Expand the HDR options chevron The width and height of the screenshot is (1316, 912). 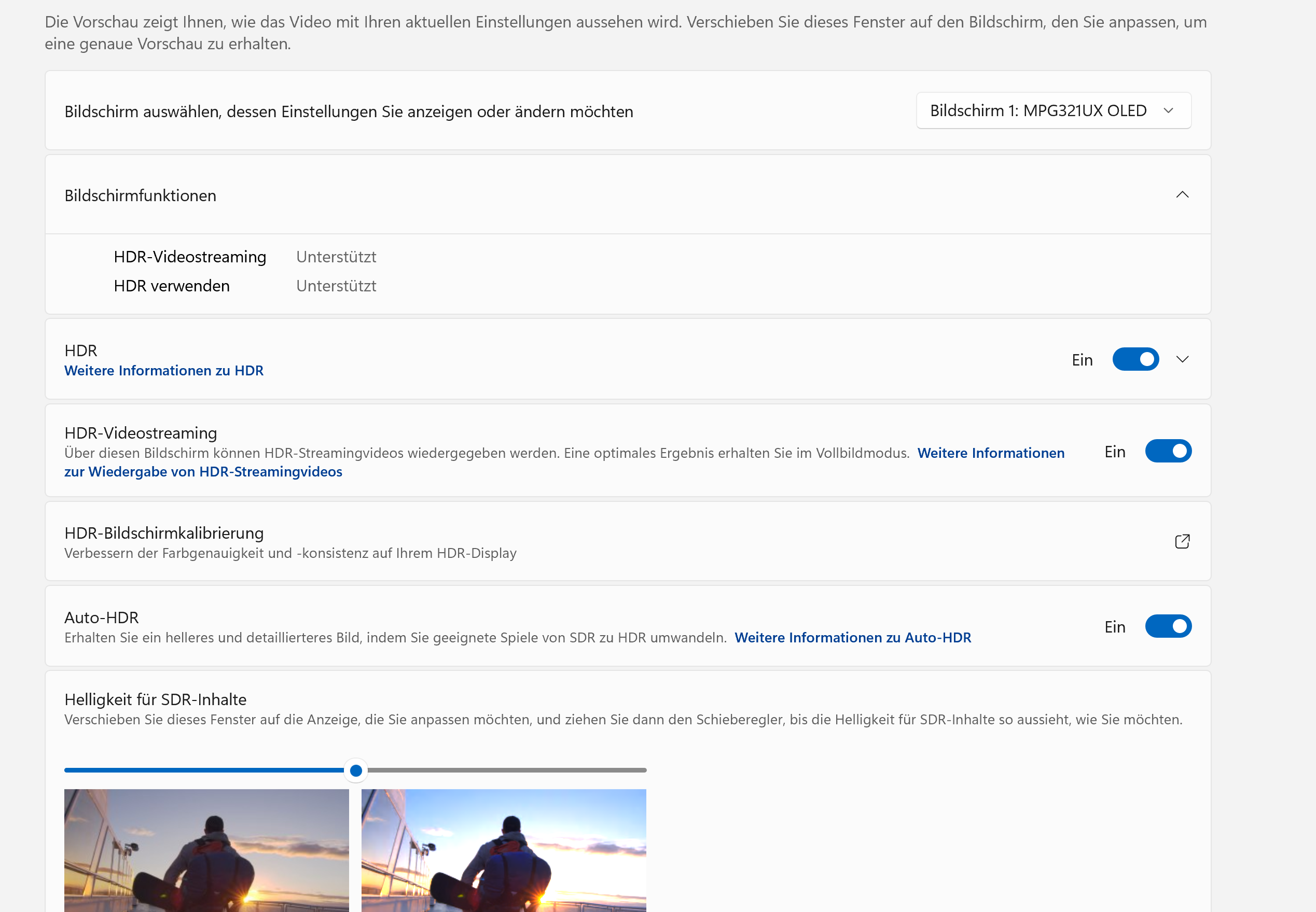click(x=1182, y=359)
